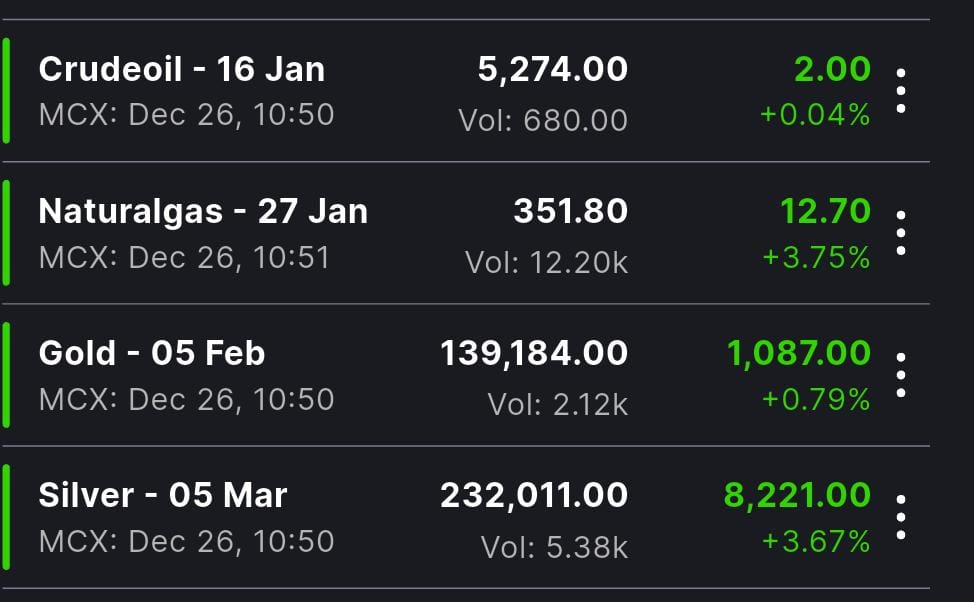Open the Silver - 05 Mar contract
The width and height of the screenshot is (974, 602).
(162, 495)
